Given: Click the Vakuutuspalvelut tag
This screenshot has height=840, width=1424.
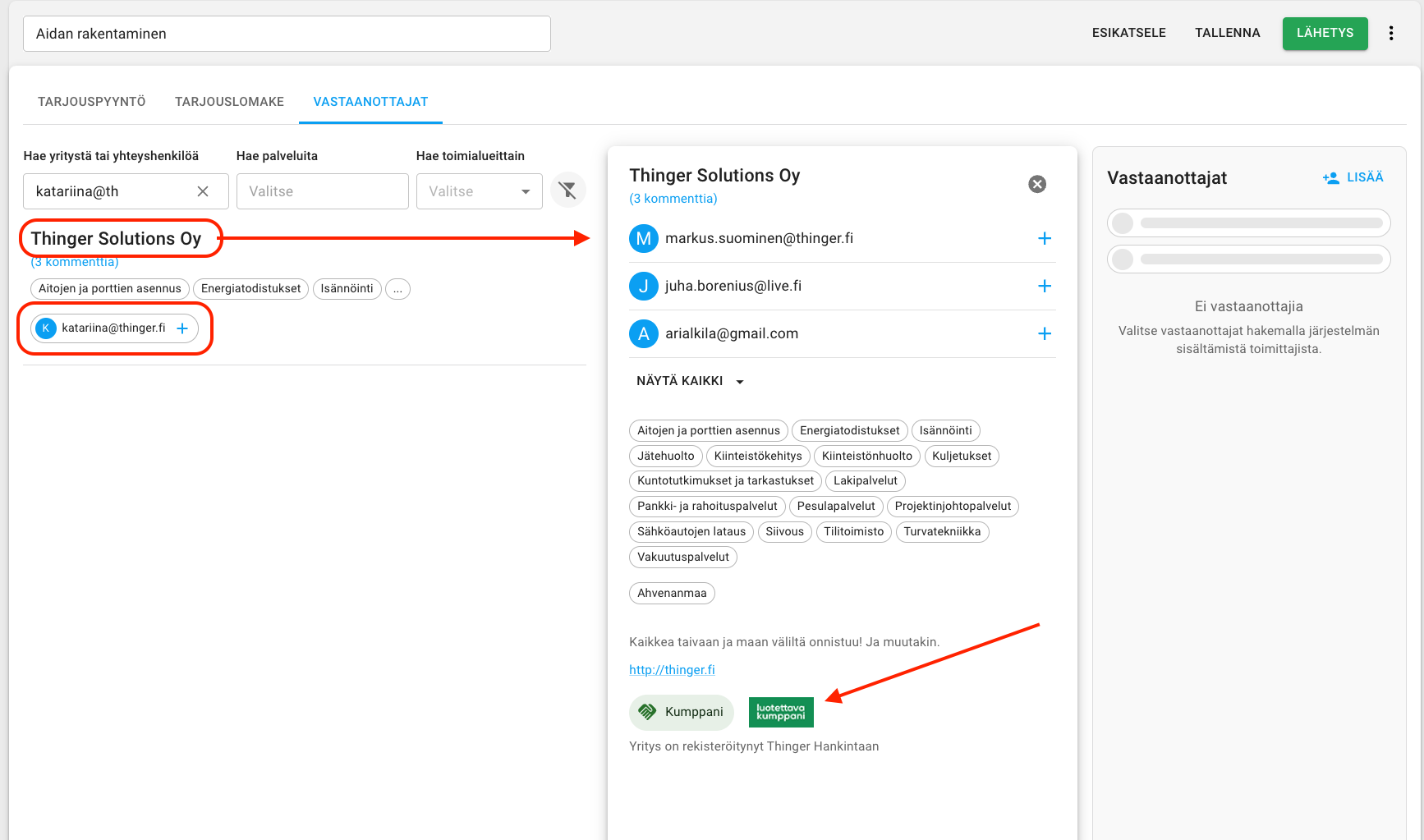Looking at the screenshot, I should 683,557.
